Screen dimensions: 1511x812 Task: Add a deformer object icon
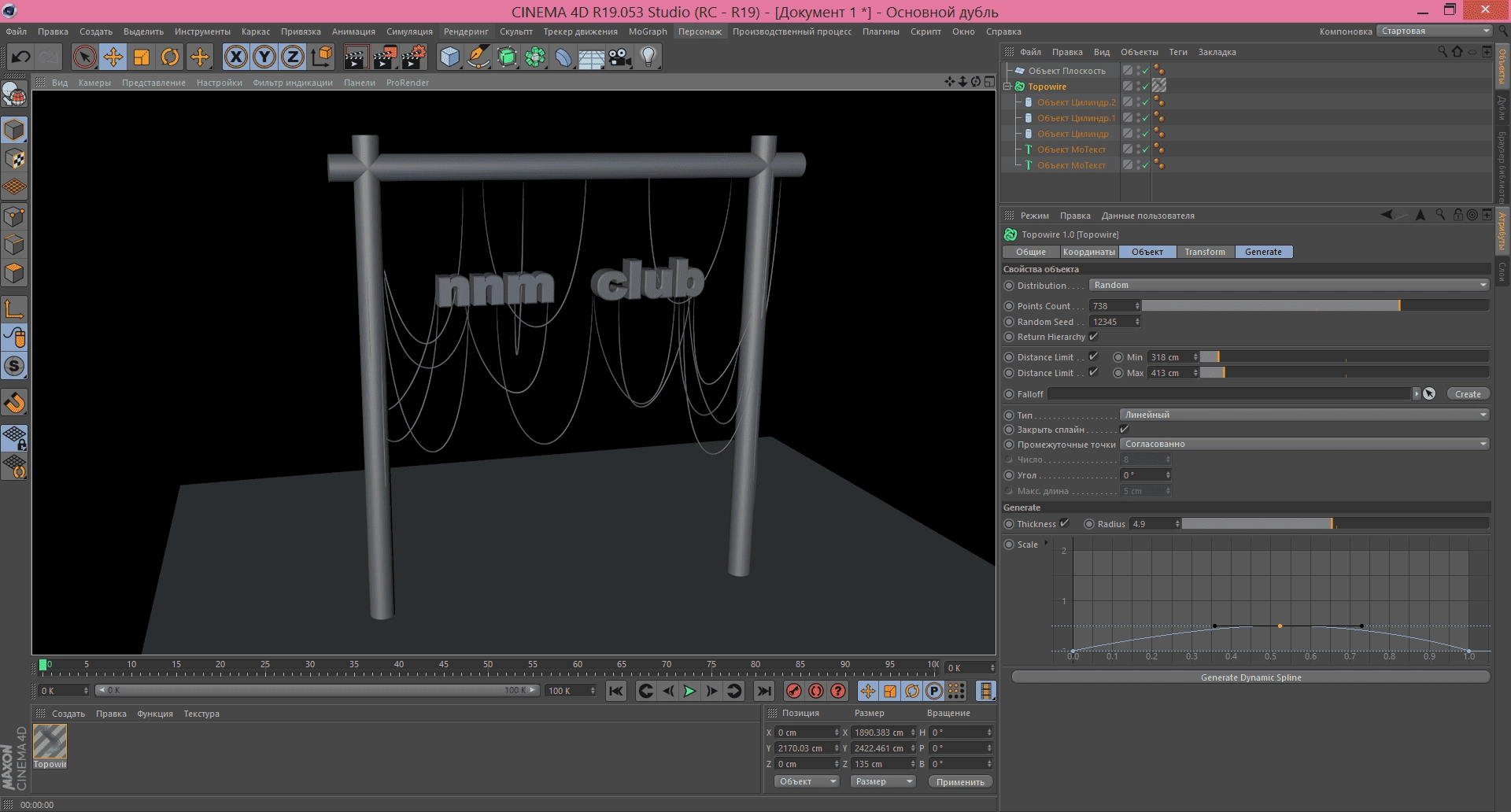pos(563,57)
